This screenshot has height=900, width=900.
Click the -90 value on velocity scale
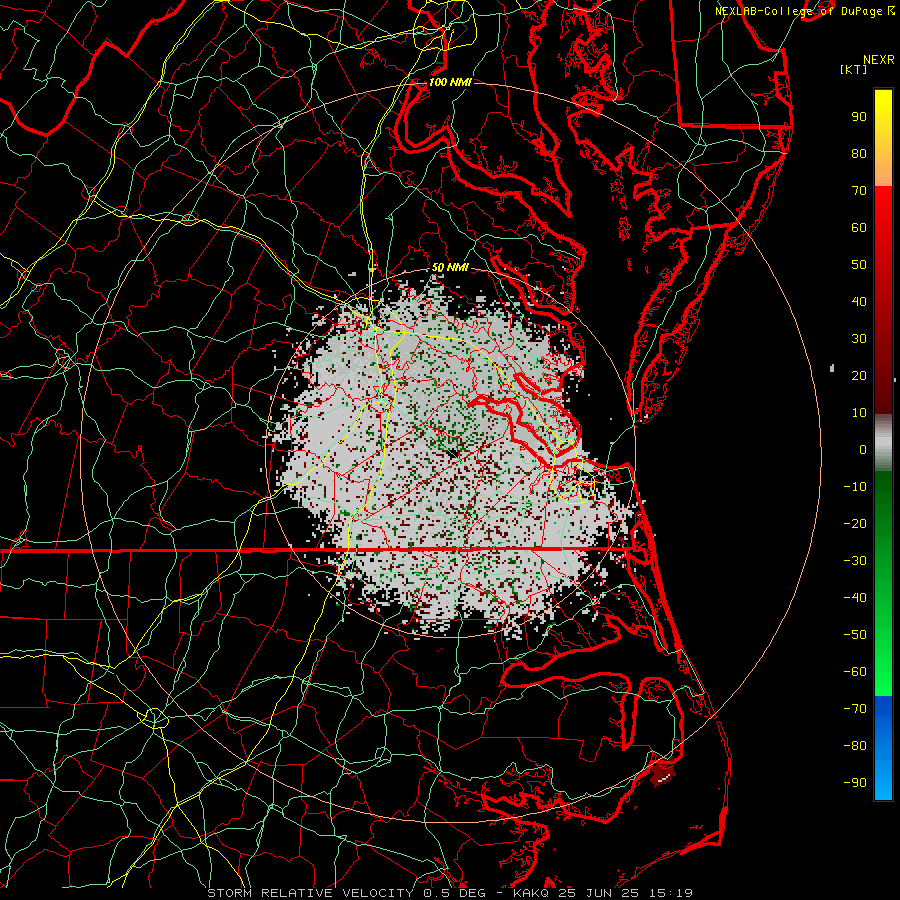(x=855, y=783)
